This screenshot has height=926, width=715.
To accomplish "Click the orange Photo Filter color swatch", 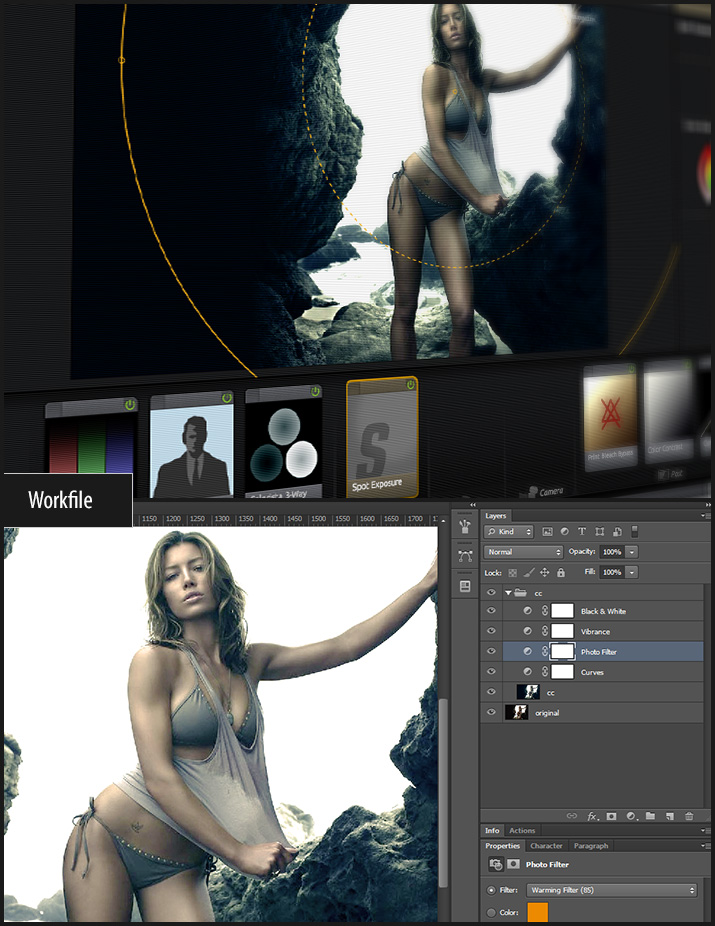I will click(537, 912).
